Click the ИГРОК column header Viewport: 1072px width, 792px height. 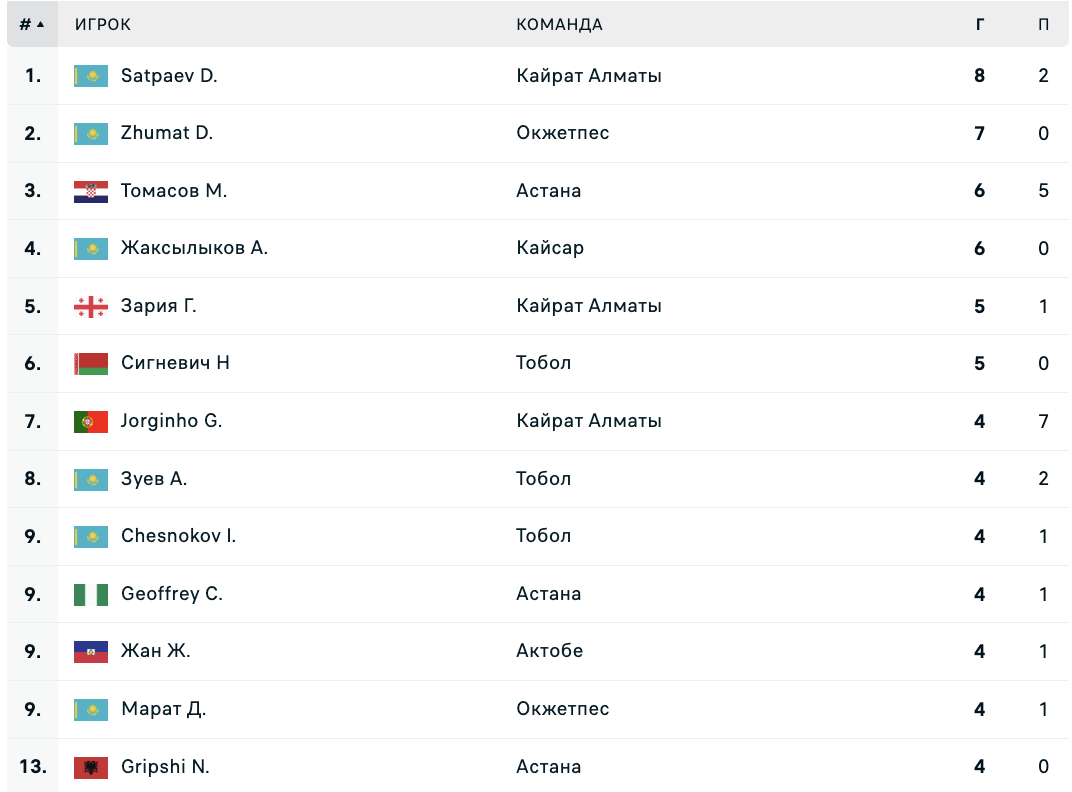pos(103,25)
